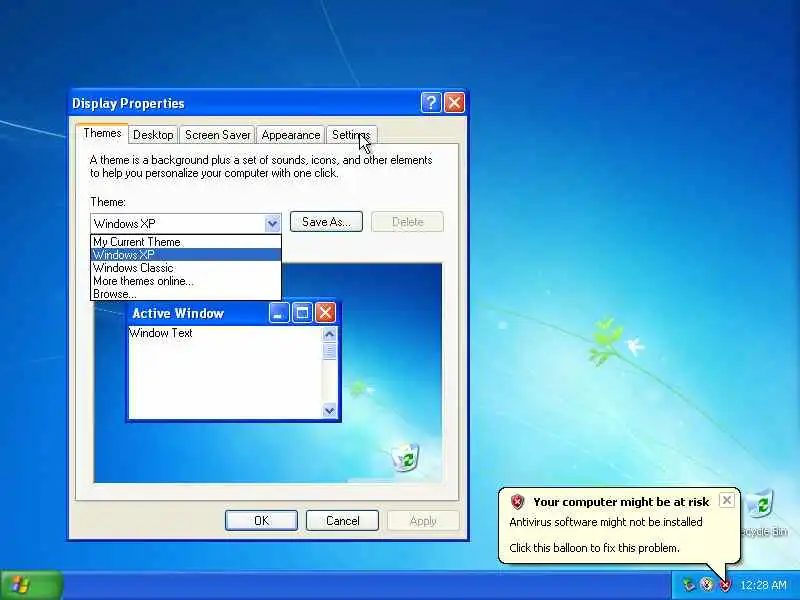This screenshot has width=800, height=600.
Task: Collapse the Theme dropdown arrow
Action: (x=272, y=223)
